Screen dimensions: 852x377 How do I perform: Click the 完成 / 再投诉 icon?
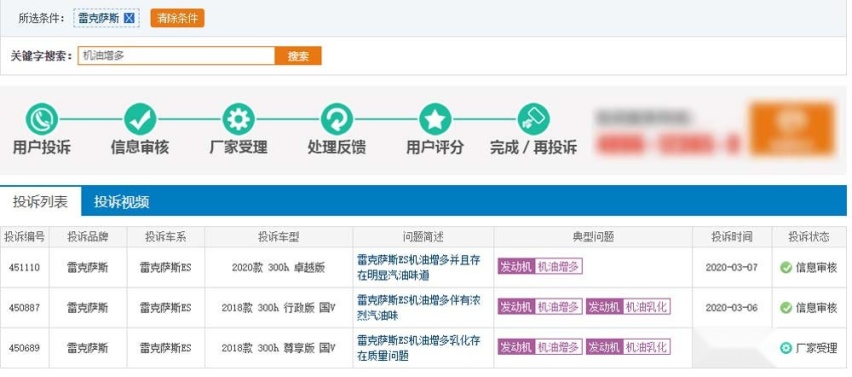click(534, 119)
